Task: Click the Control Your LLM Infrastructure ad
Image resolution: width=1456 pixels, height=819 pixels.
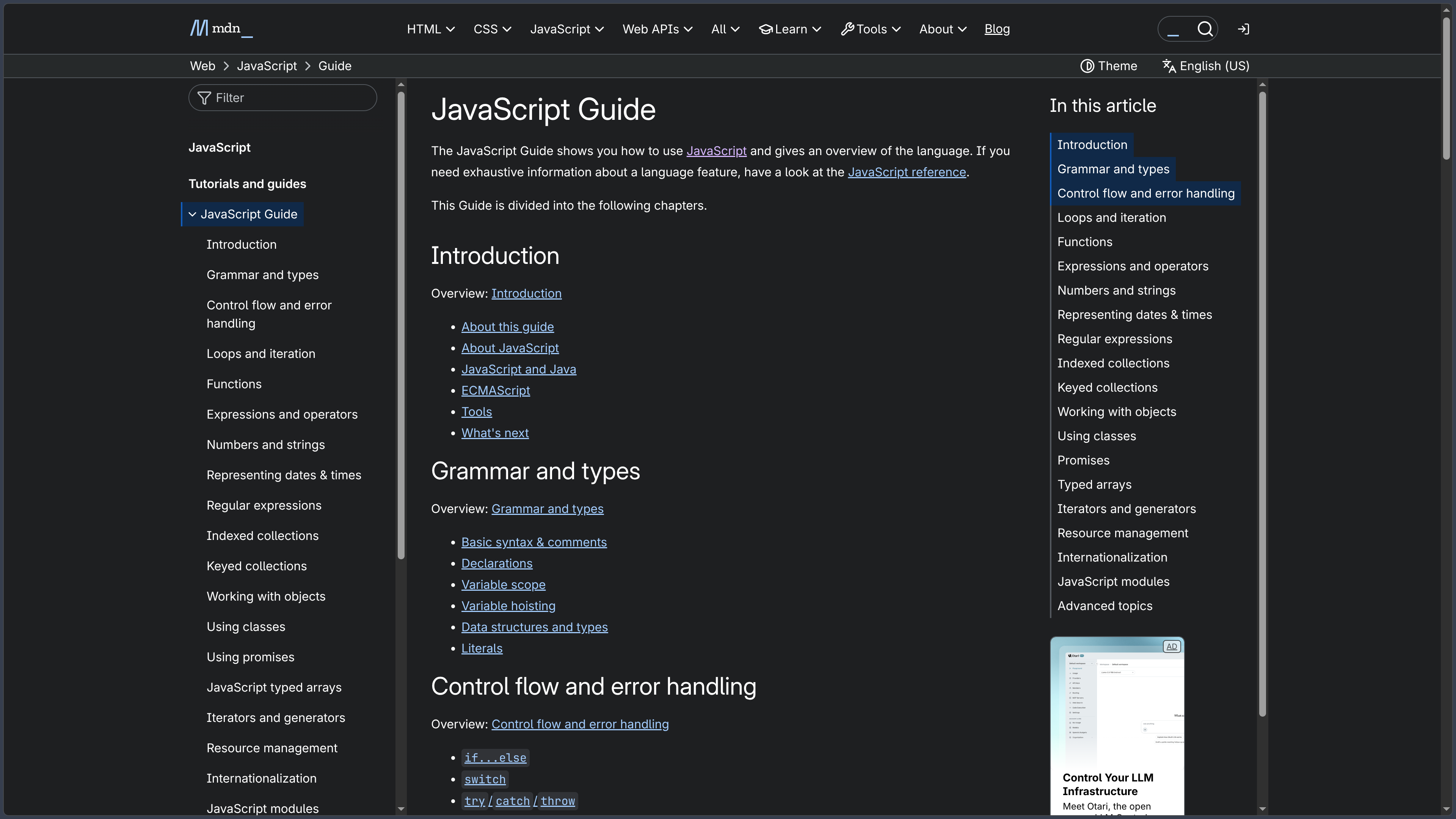Action: pyautogui.click(x=1117, y=727)
